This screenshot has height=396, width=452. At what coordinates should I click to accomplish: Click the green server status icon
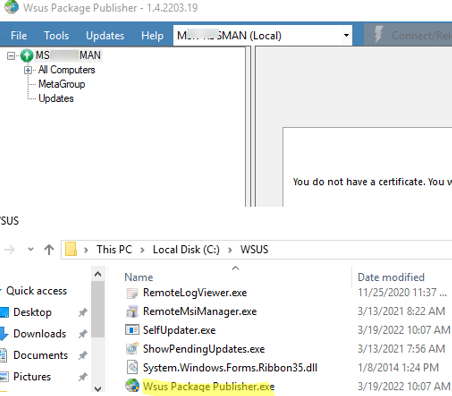pos(27,55)
